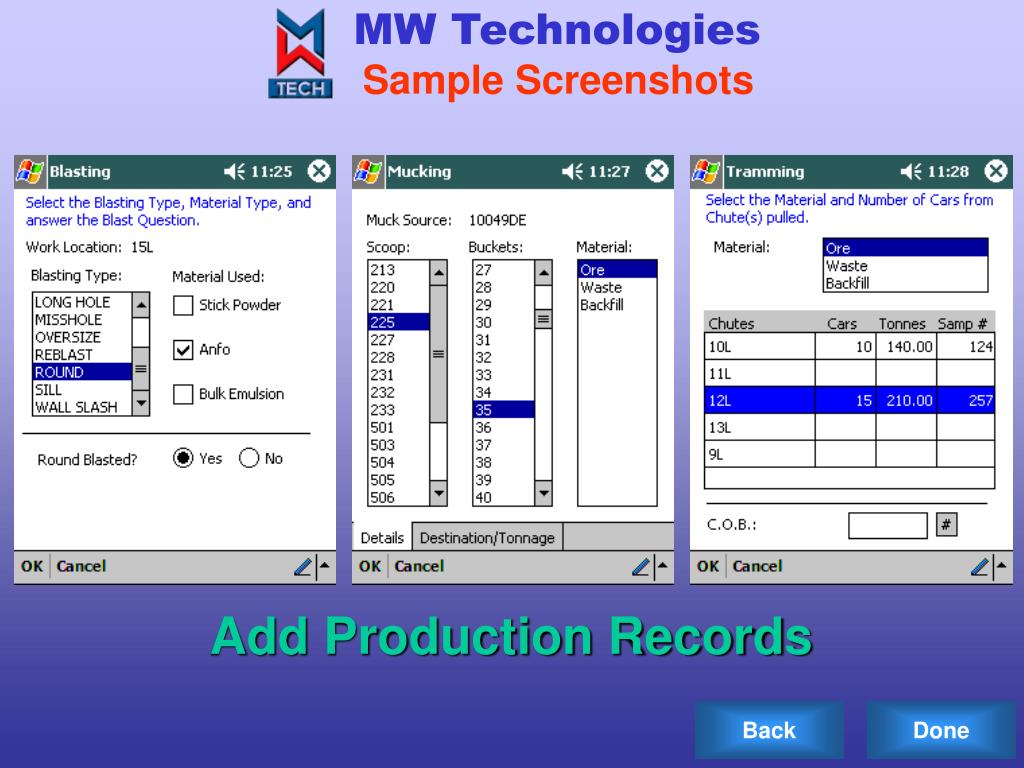Click the Done button
Image resolution: width=1024 pixels, height=768 pixels.
(x=941, y=730)
